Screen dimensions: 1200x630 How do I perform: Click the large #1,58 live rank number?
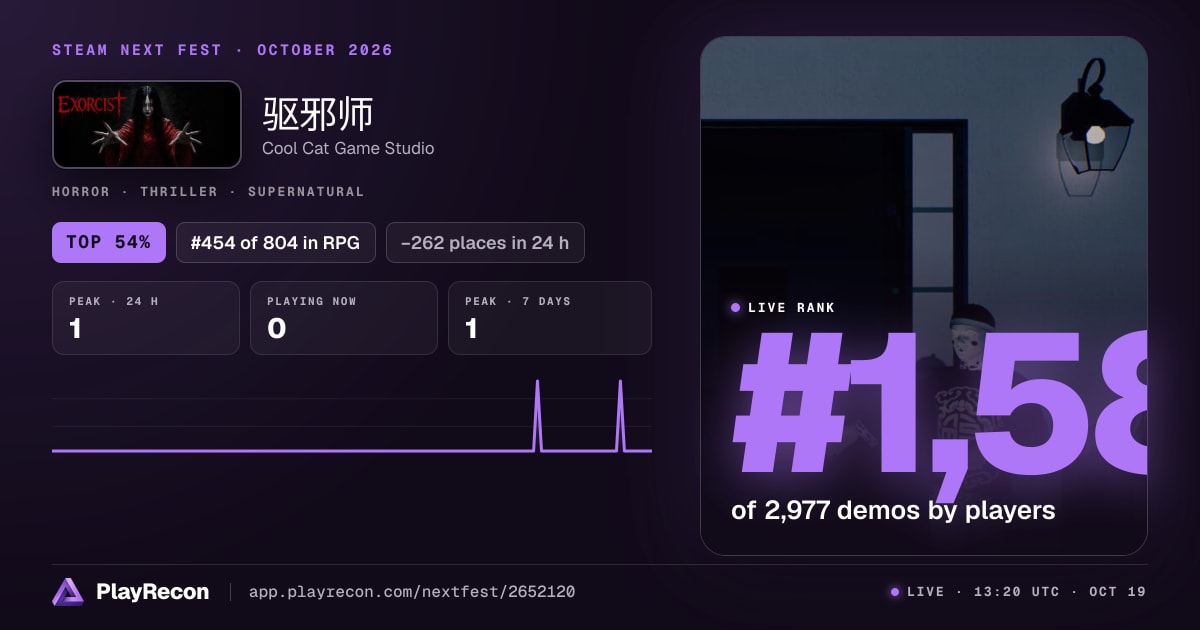(940, 404)
